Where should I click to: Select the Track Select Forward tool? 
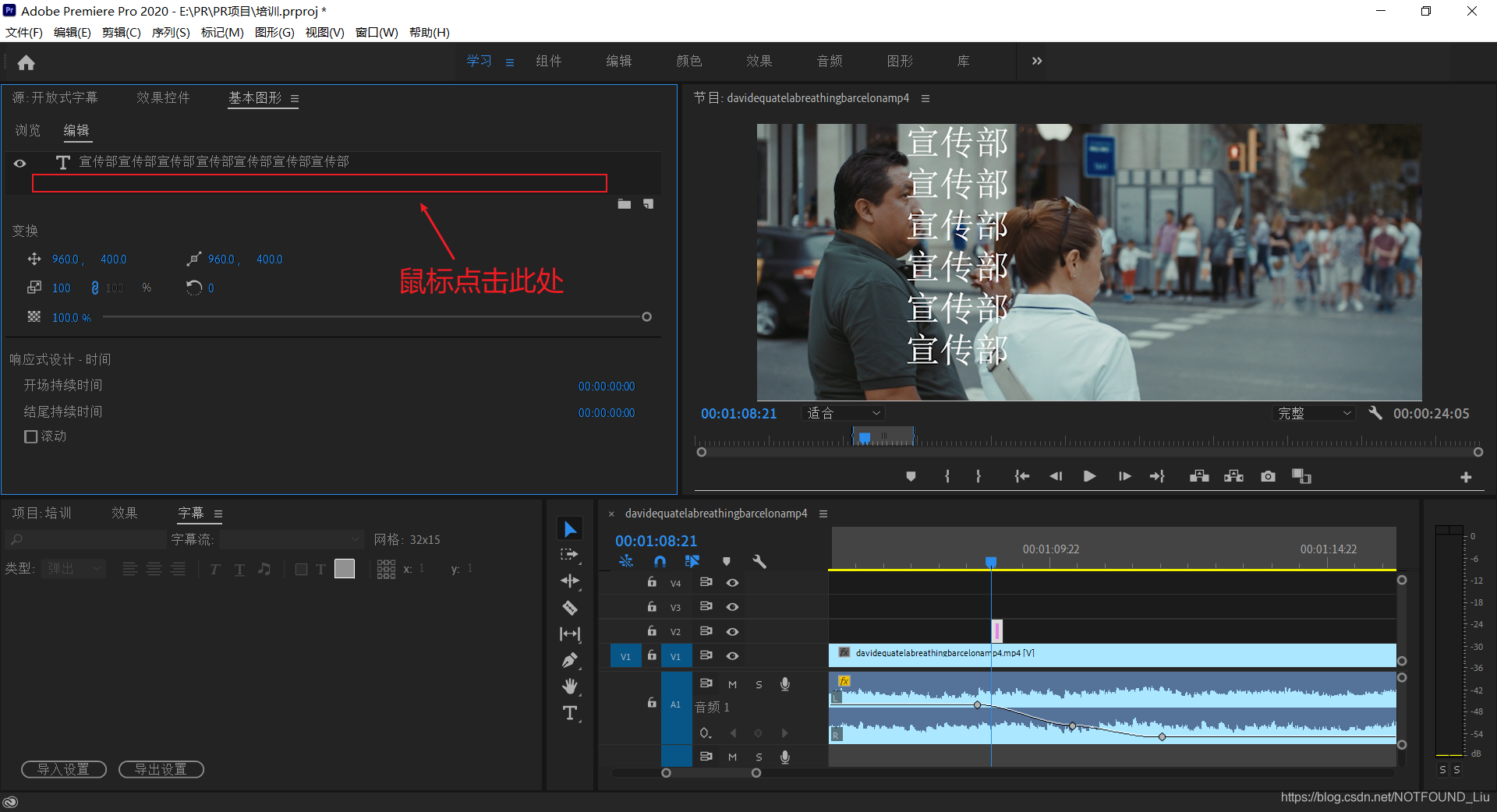[x=570, y=555]
